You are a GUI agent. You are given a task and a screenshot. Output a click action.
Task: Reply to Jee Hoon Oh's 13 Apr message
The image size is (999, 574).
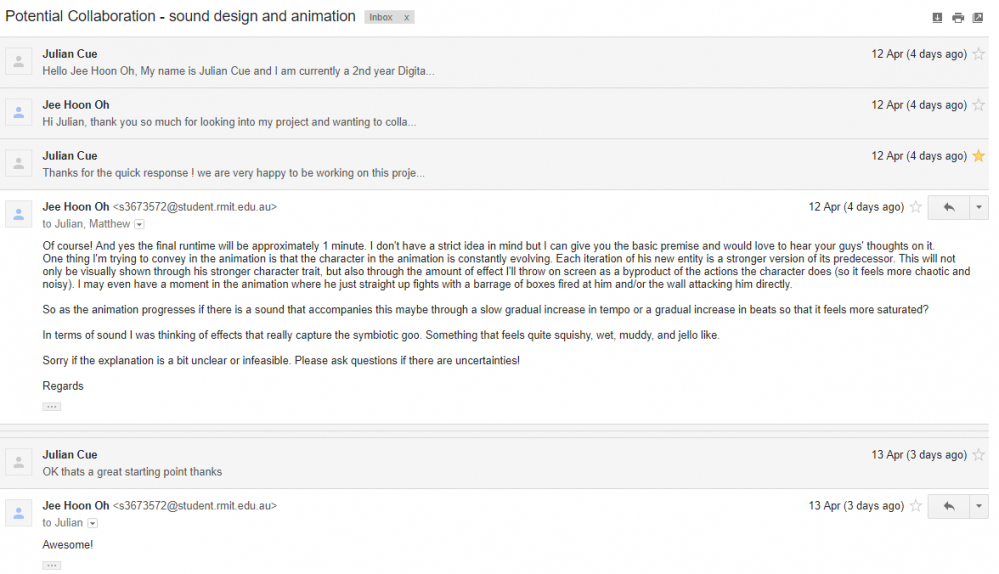tap(949, 506)
